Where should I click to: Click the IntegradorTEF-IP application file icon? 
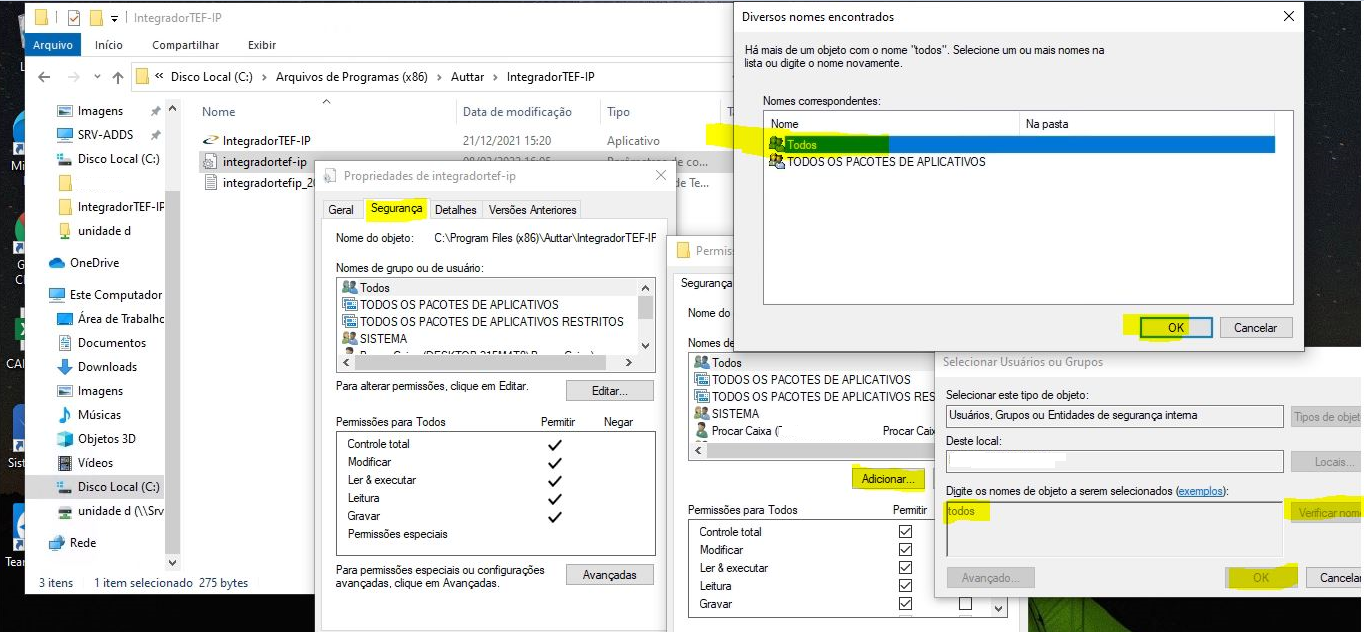[x=210, y=141]
